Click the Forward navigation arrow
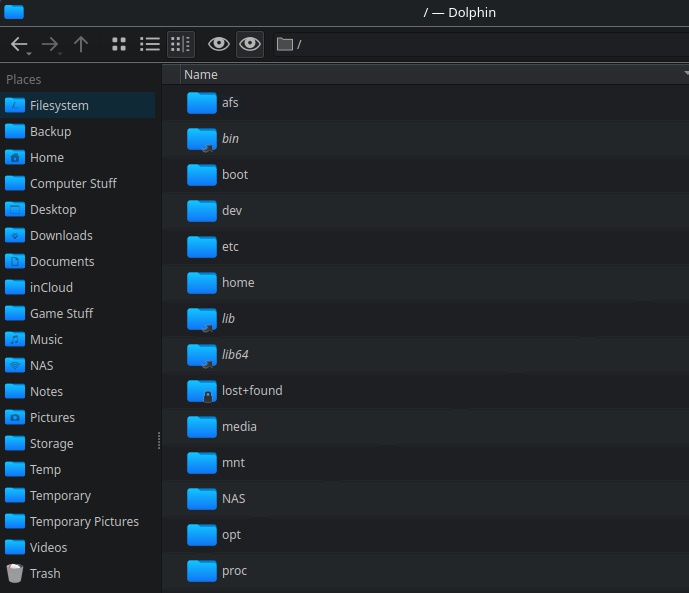This screenshot has width=689, height=593. coord(49,44)
